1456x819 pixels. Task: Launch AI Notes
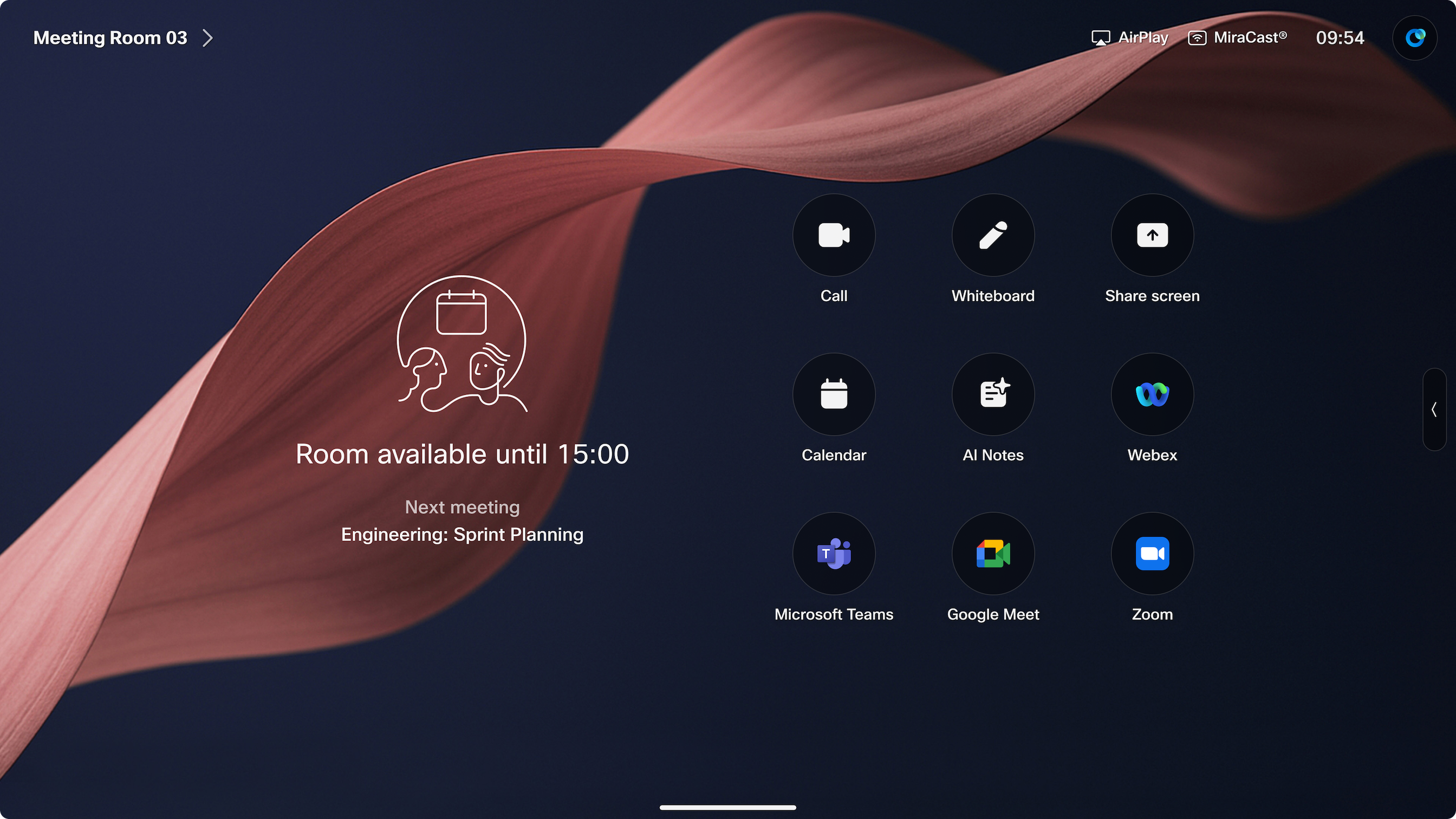point(993,394)
